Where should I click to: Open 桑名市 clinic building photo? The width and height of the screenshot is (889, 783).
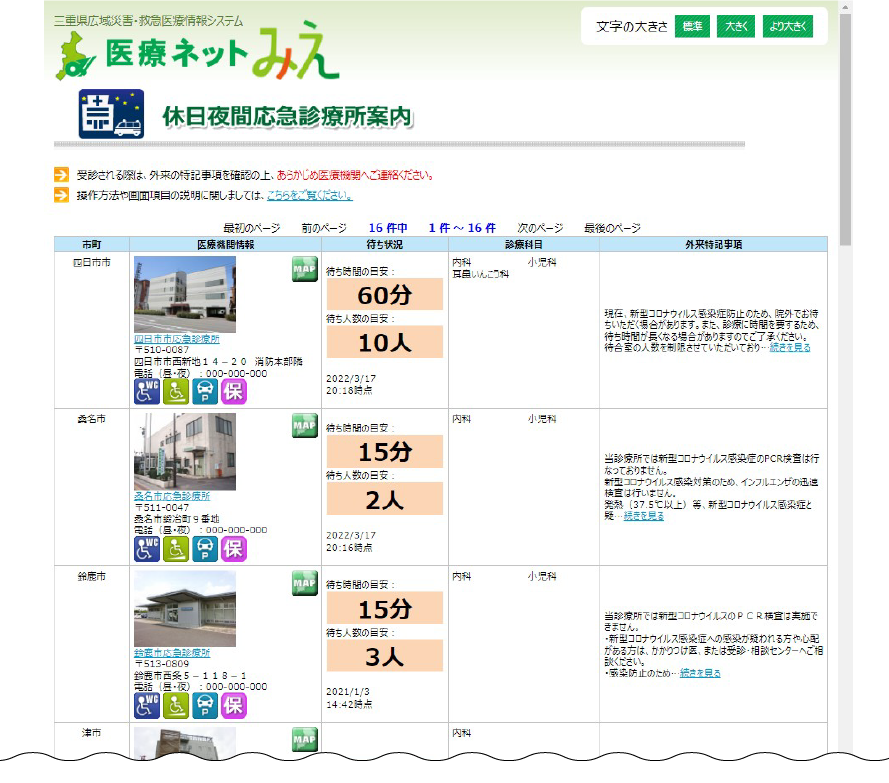tap(185, 451)
